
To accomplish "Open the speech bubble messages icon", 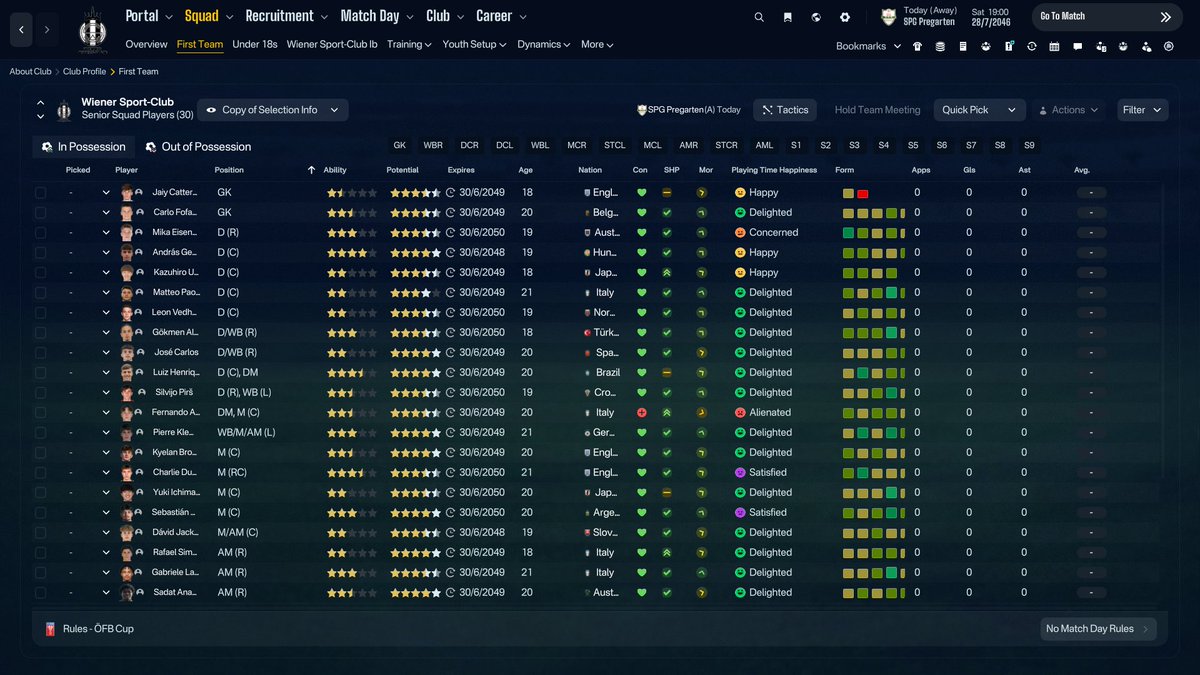I will pos(1077,46).
